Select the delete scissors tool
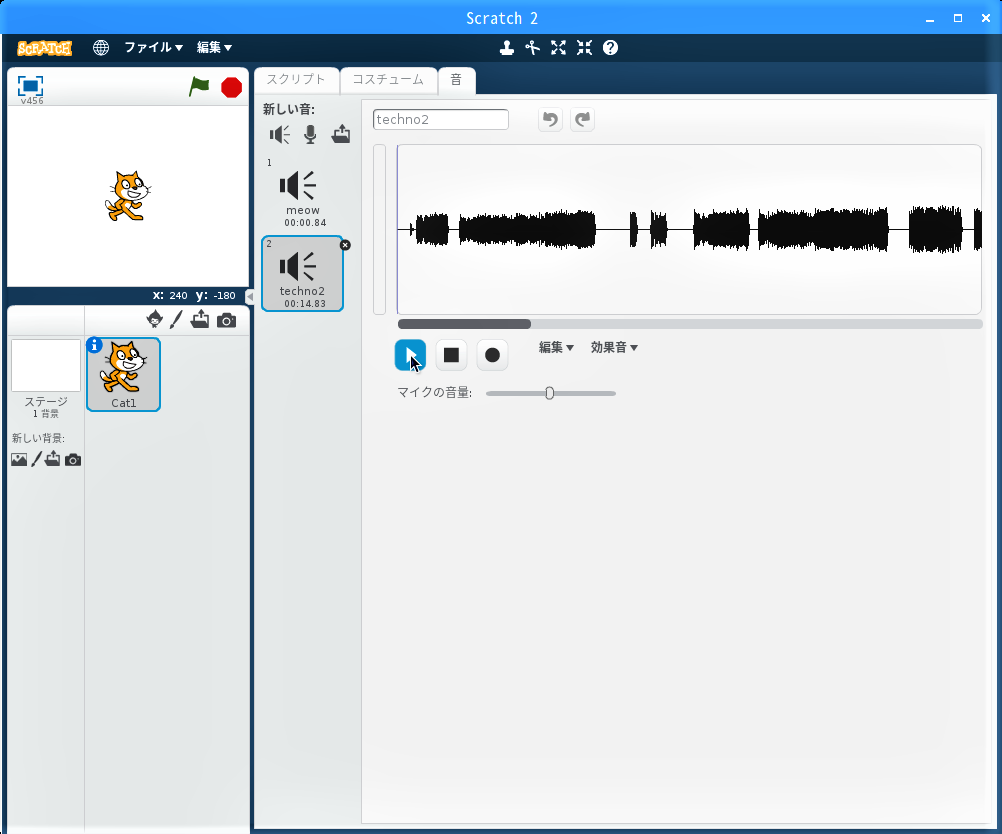This screenshot has width=1002, height=834. point(532,48)
